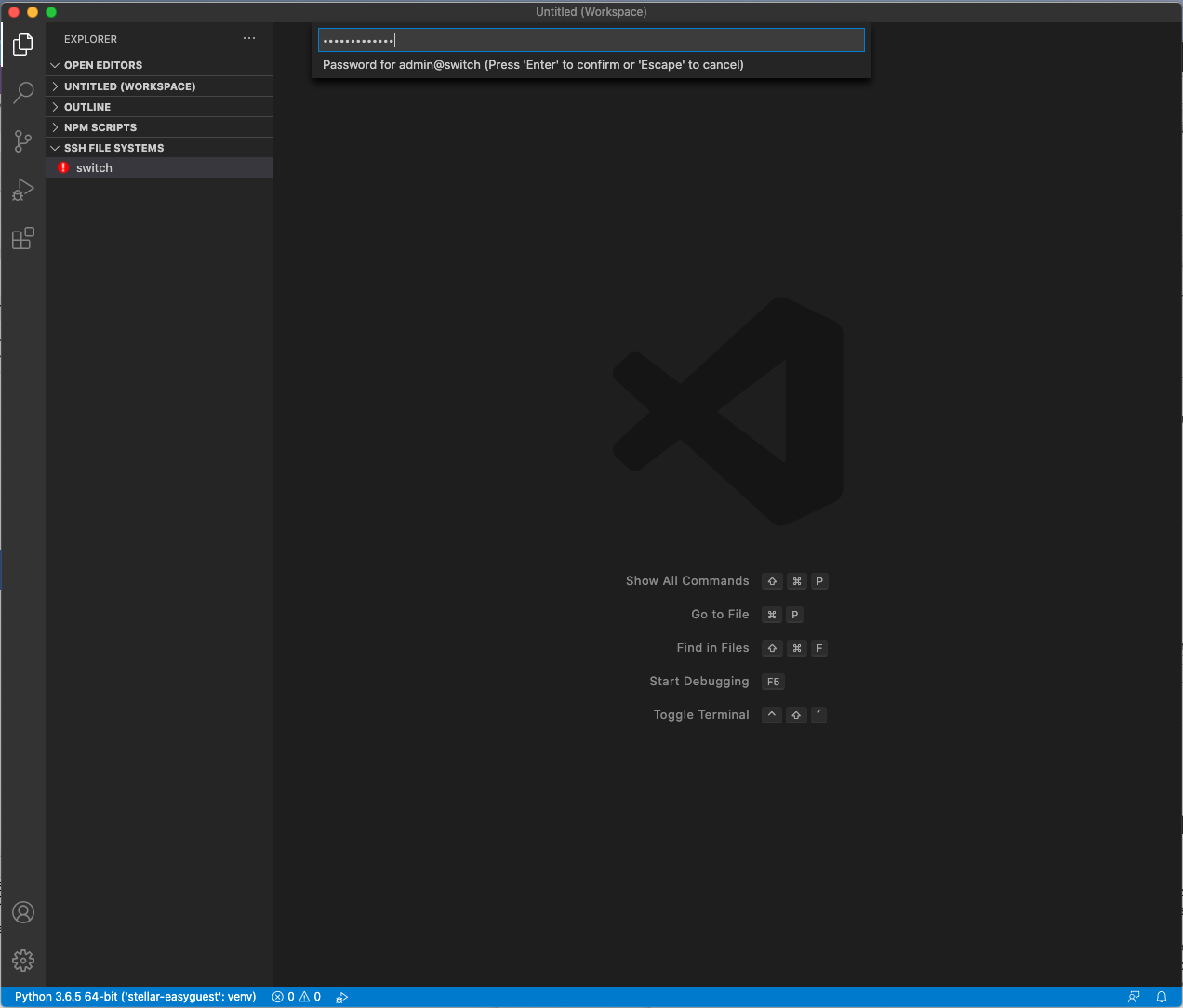Open the Source Control view

pyautogui.click(x=23, y=141)
